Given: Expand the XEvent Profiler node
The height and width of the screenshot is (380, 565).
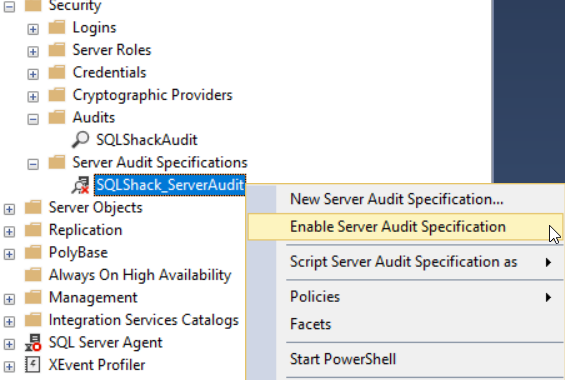Looking at the screenshot, I should [9, 367].
